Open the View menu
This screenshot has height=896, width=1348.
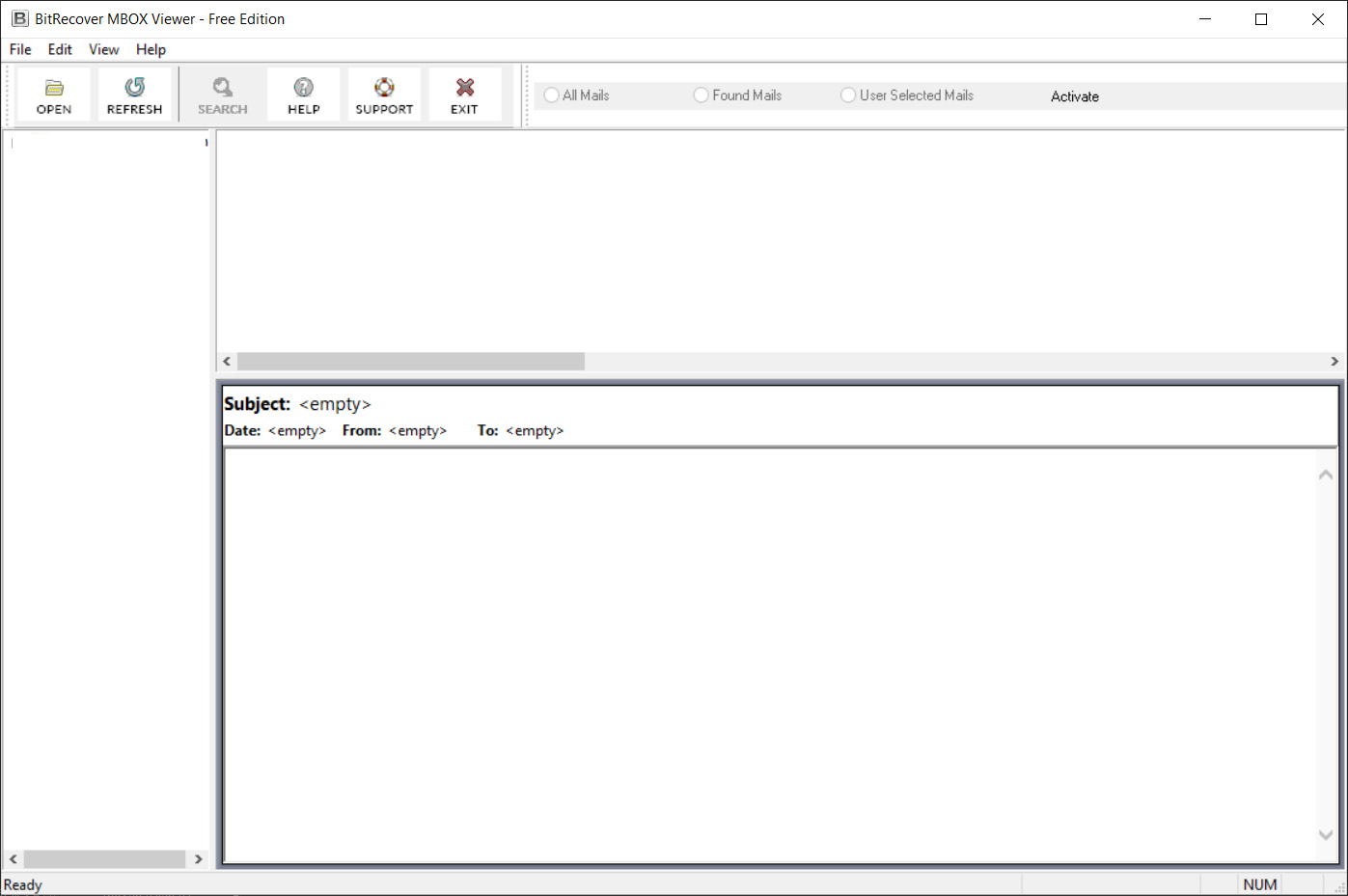coord(104,49)
